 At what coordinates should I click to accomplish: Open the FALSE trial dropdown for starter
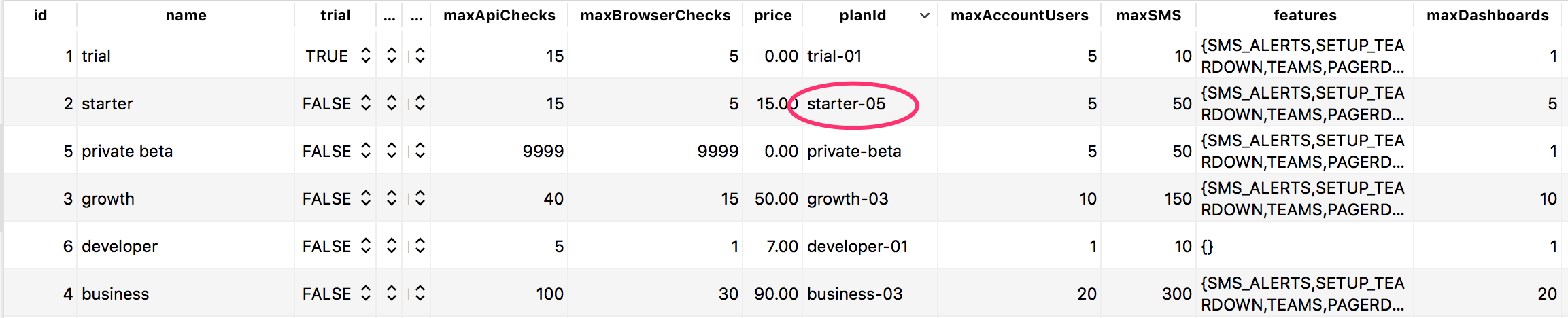365,103
